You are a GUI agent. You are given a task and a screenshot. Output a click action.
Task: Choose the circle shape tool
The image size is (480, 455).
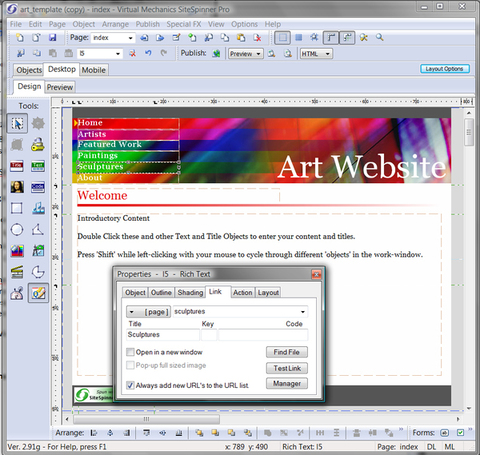(17, 229)
